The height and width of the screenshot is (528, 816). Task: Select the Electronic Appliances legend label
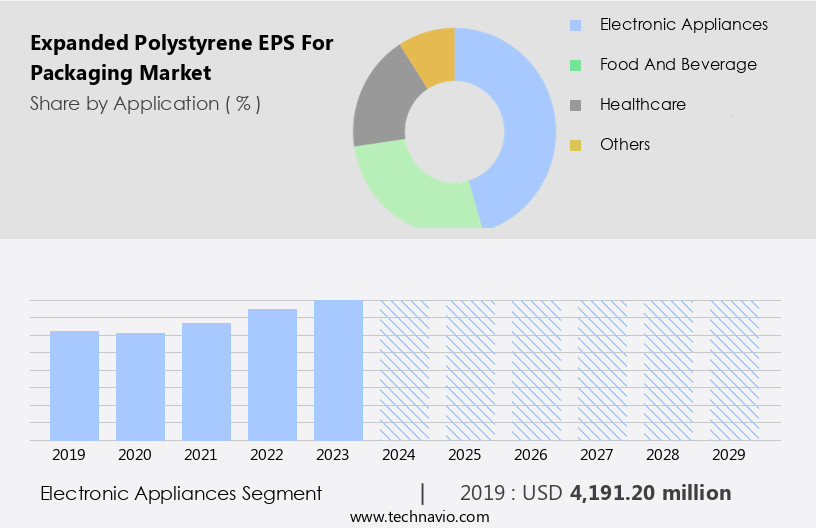pyautogui.click(x=683, y=25)
